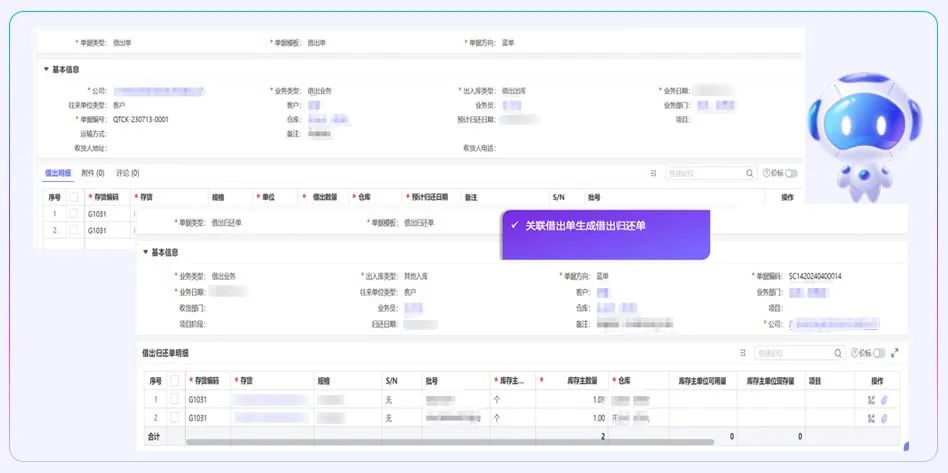The width and height of the screenshot is (948, 473).
Task: Check the select-all box in return detail header
Action: point(175,381)
